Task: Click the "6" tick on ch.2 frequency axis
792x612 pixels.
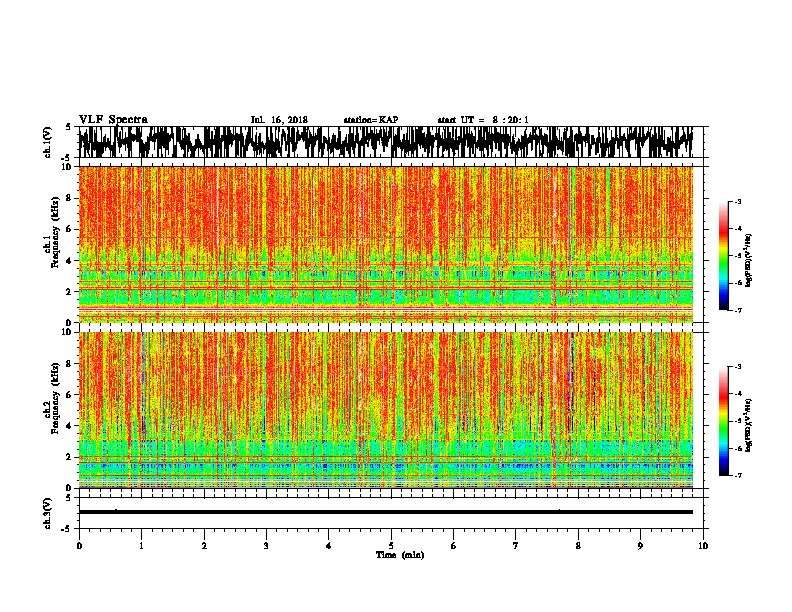Action: [x=70, y=394]
